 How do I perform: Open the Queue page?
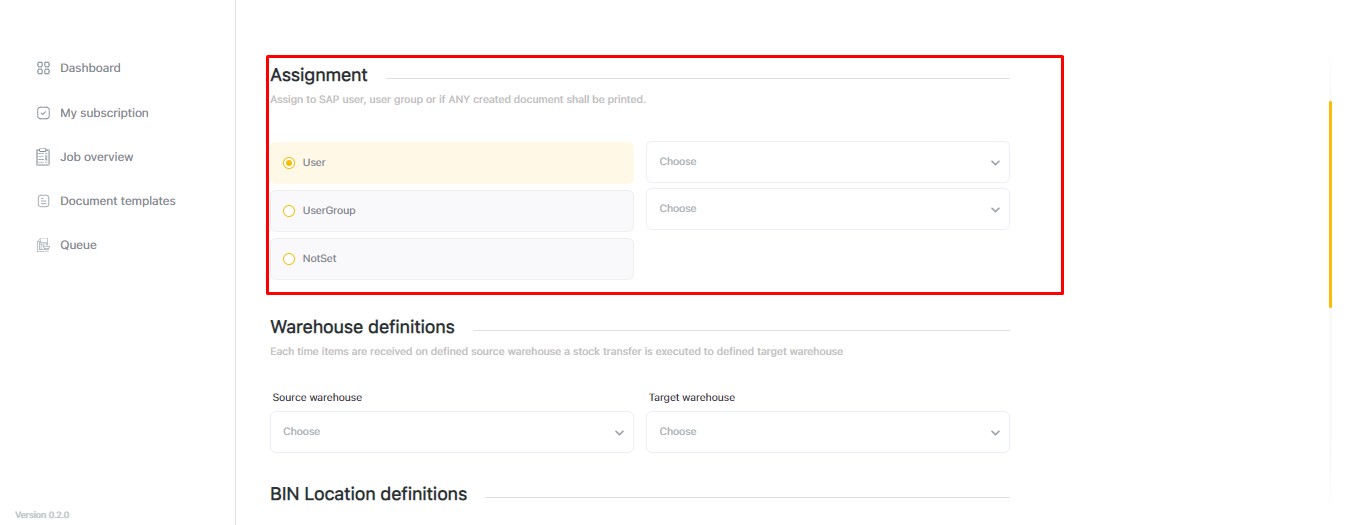coord(78,245)
